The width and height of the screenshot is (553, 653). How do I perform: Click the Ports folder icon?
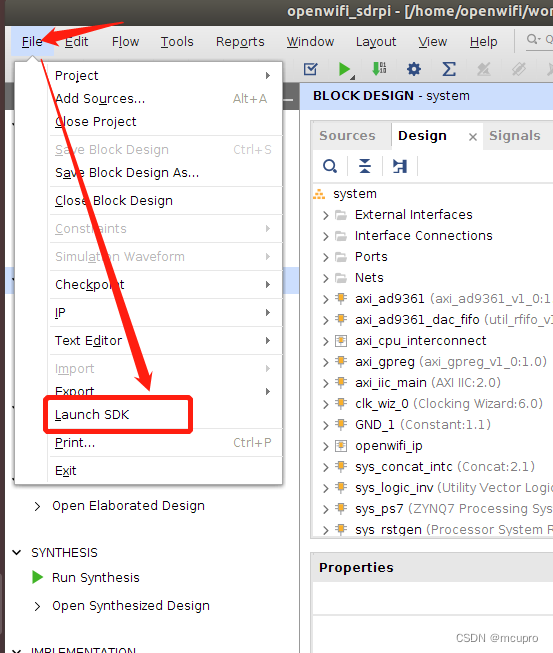(341, 257)
